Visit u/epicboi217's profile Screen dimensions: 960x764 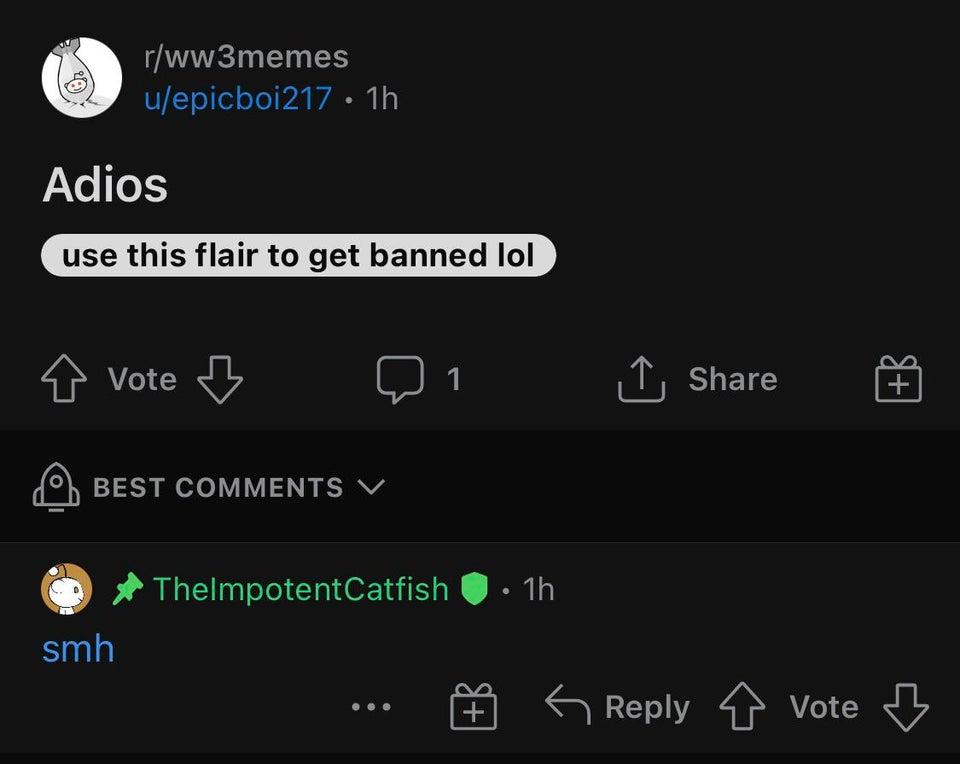point(238,99)
